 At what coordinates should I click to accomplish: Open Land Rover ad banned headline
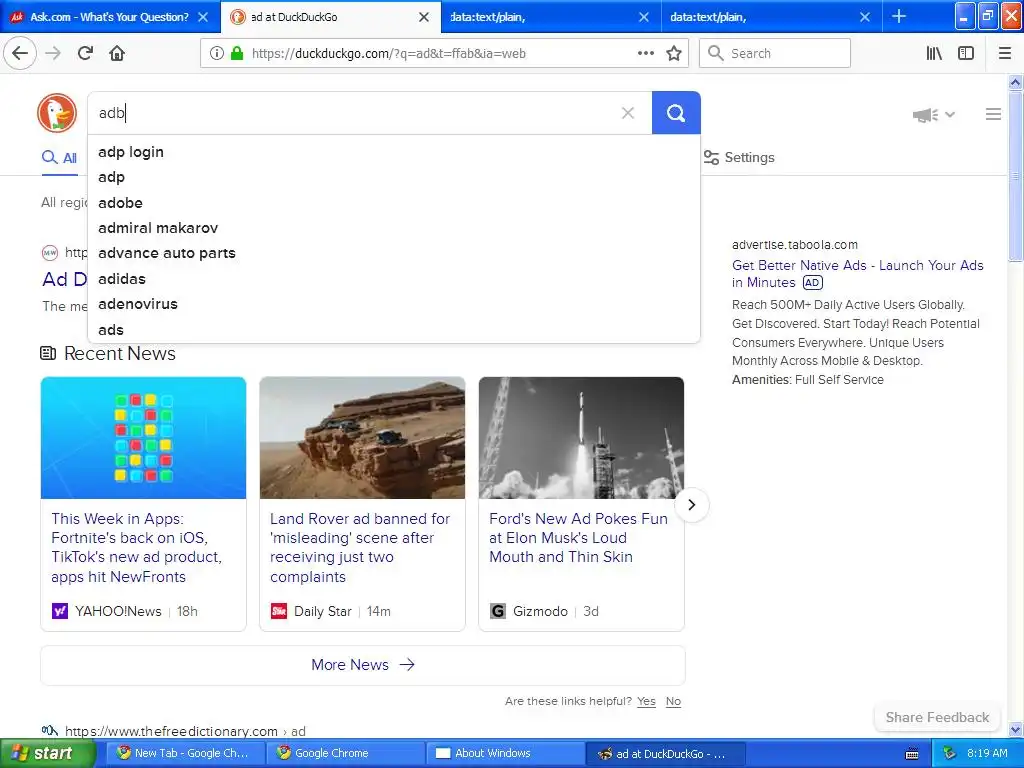(360, 547)
